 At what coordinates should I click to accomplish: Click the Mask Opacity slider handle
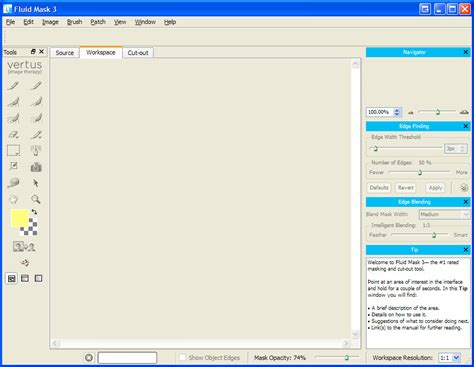[346, 358]
